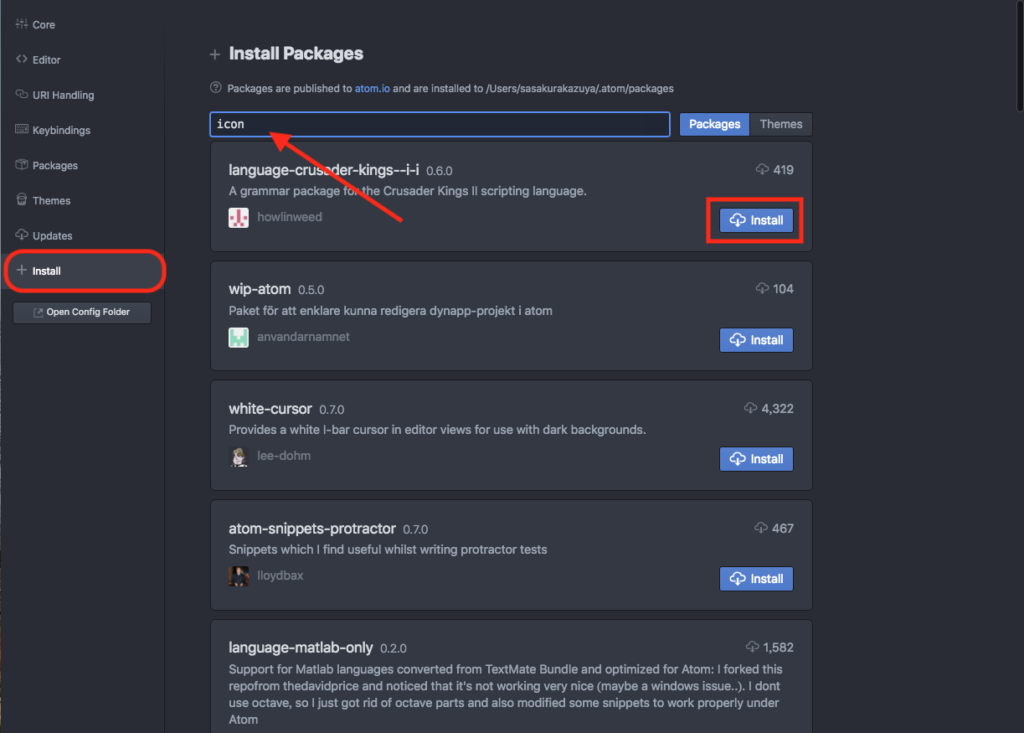Click download count icon next to 1,582
This screenshot has height=733, width=1024.
(x=752, y=647)
